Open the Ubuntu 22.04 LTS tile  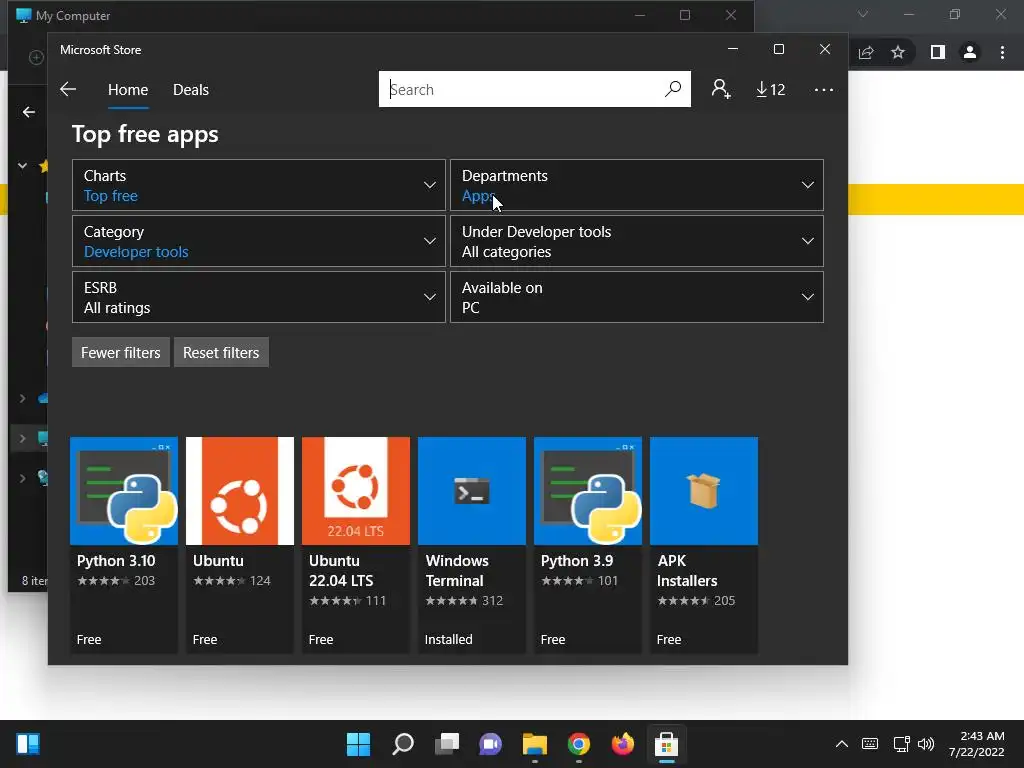tap(356, 545)
